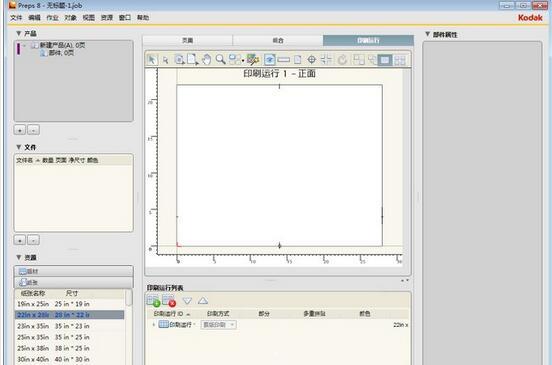Click the ungroup squares icon

click(372, 59)
